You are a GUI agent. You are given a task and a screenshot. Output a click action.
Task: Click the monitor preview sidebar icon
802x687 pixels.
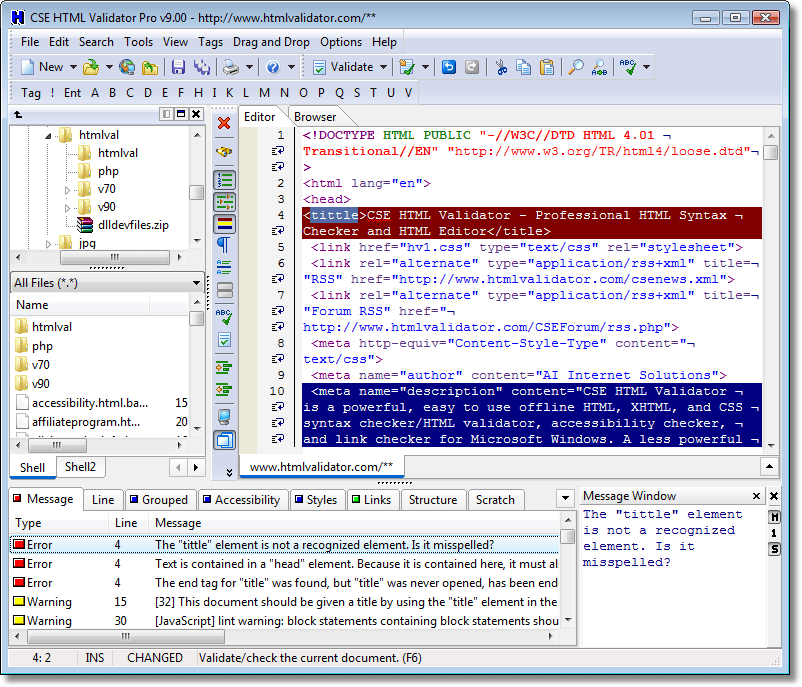(x=224, y=417)
